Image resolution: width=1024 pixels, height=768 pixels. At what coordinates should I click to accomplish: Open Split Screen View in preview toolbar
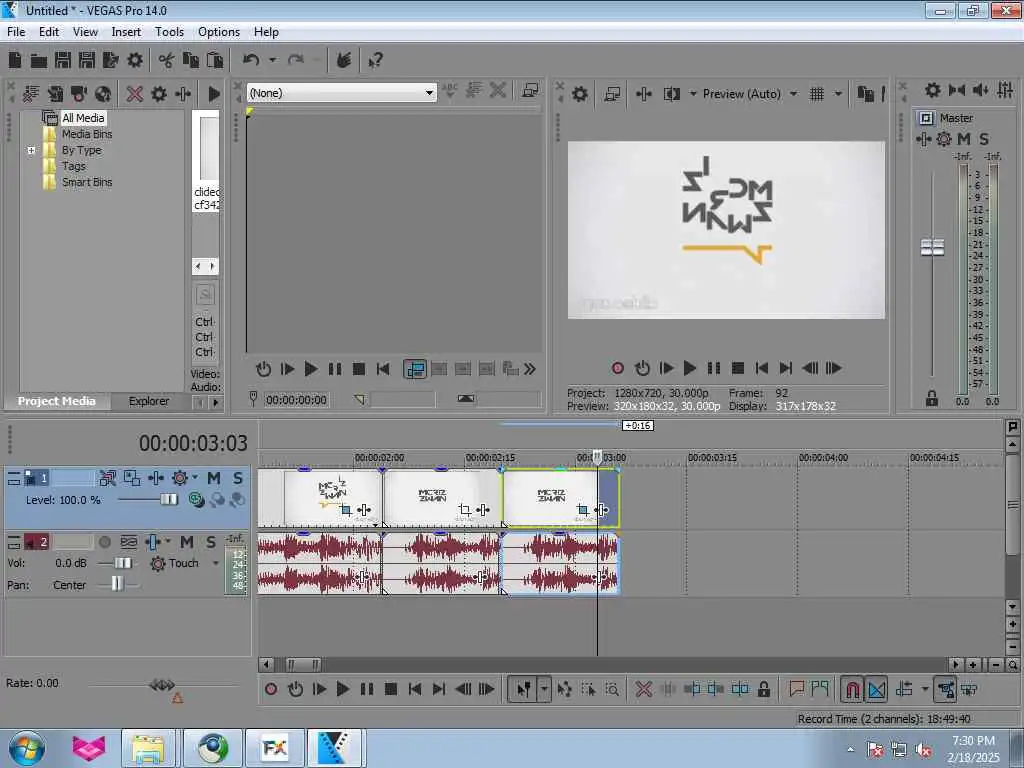coord(671,94)
